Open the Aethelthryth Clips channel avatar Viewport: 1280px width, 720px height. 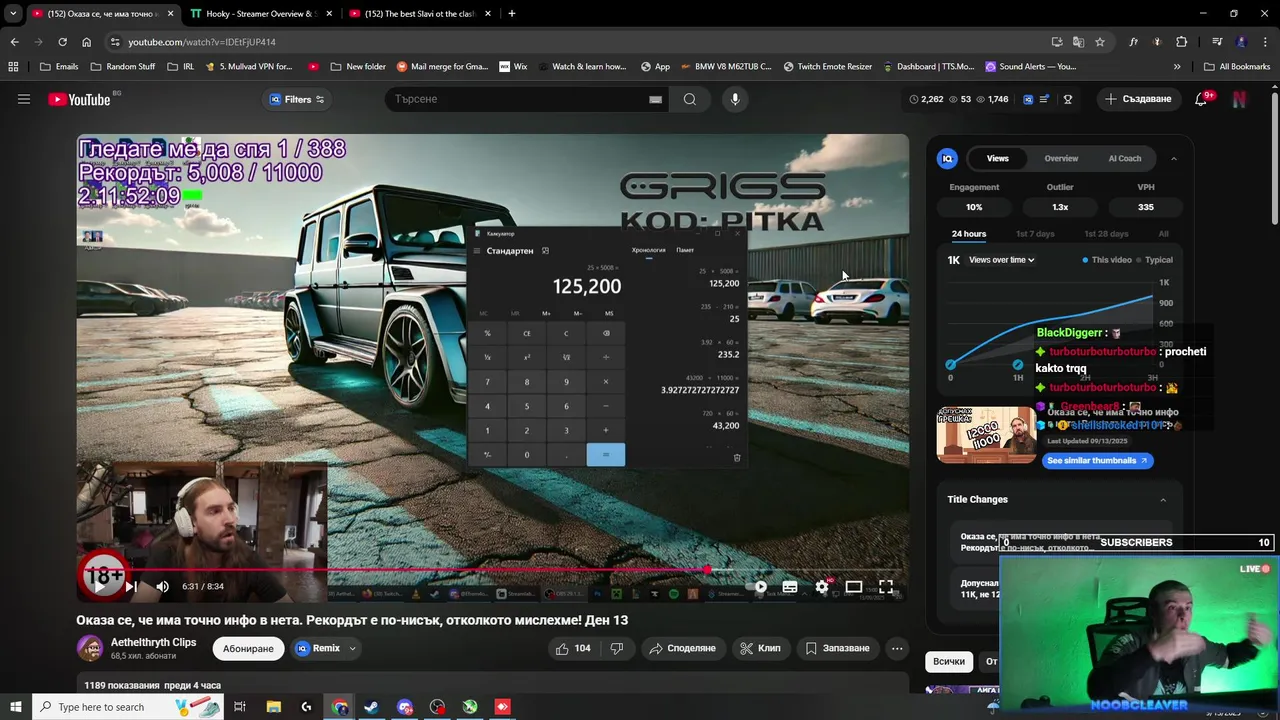tap(90, 648)
